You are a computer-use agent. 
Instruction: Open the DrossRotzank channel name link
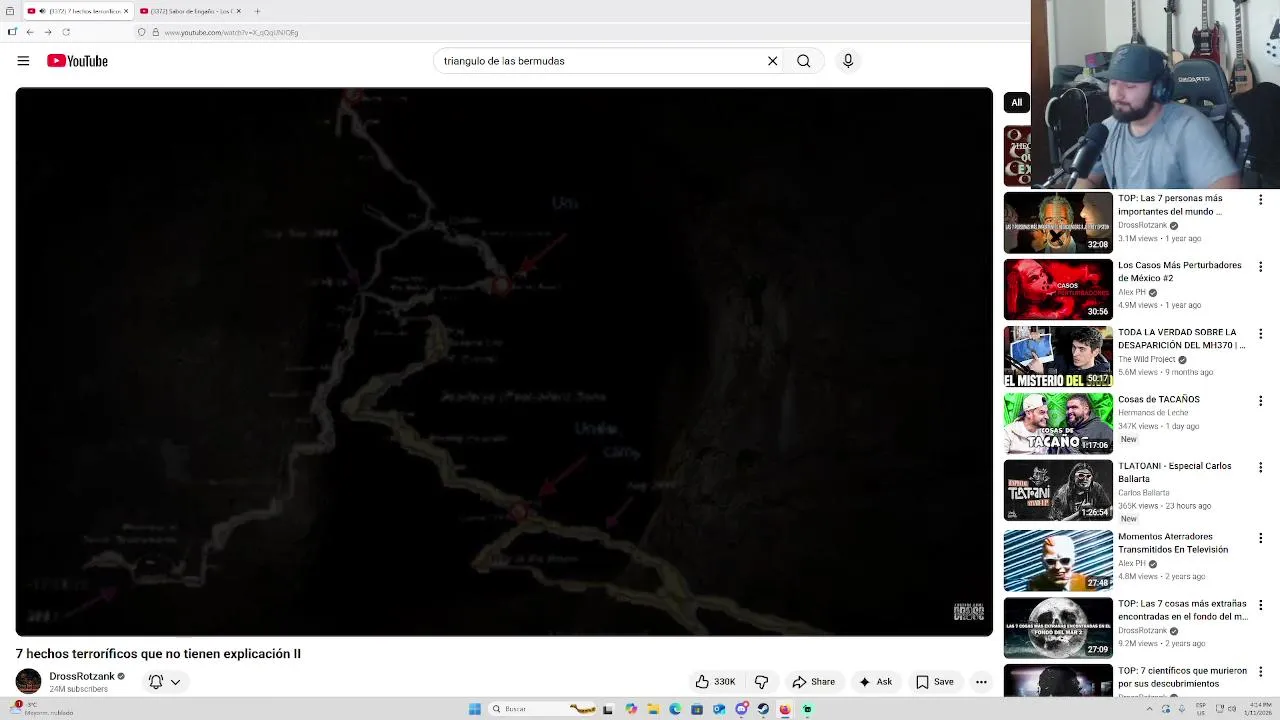coord(82,677)
